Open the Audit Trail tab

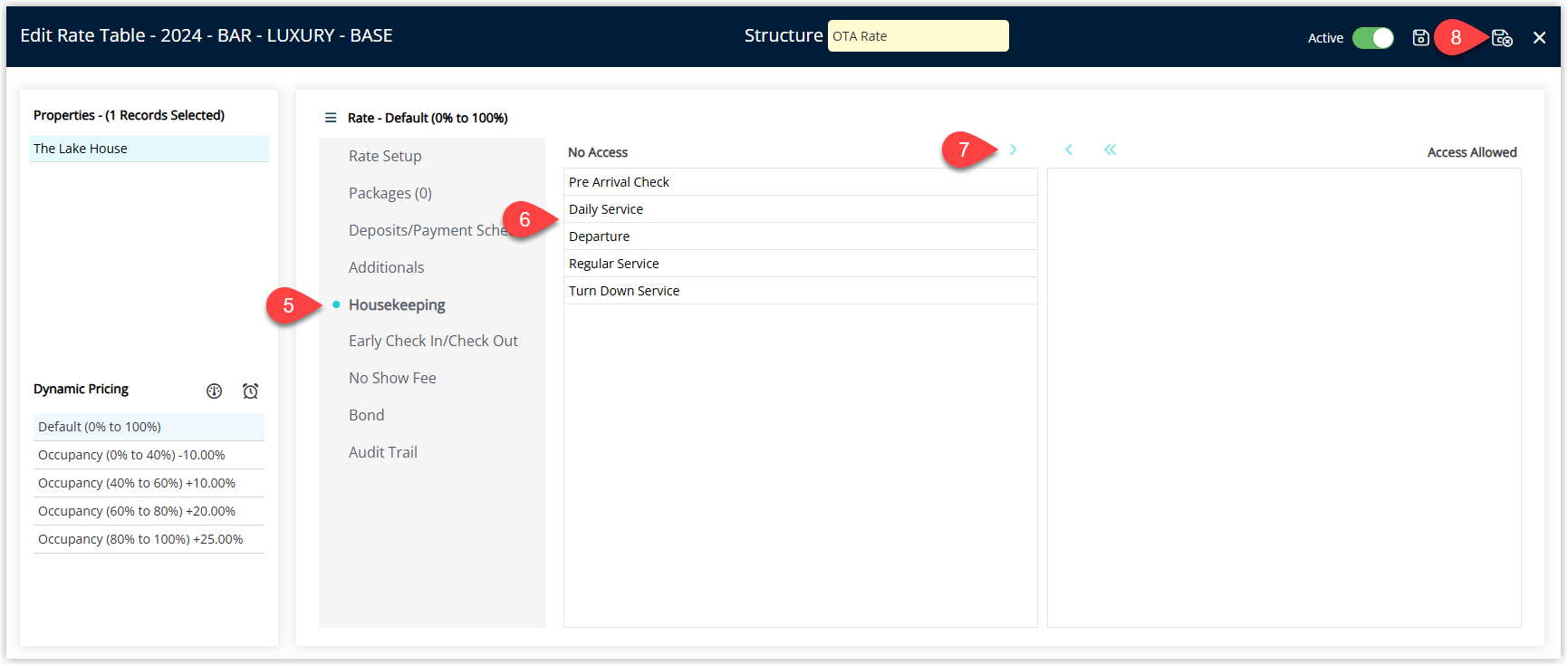click(x=383, y=452)
